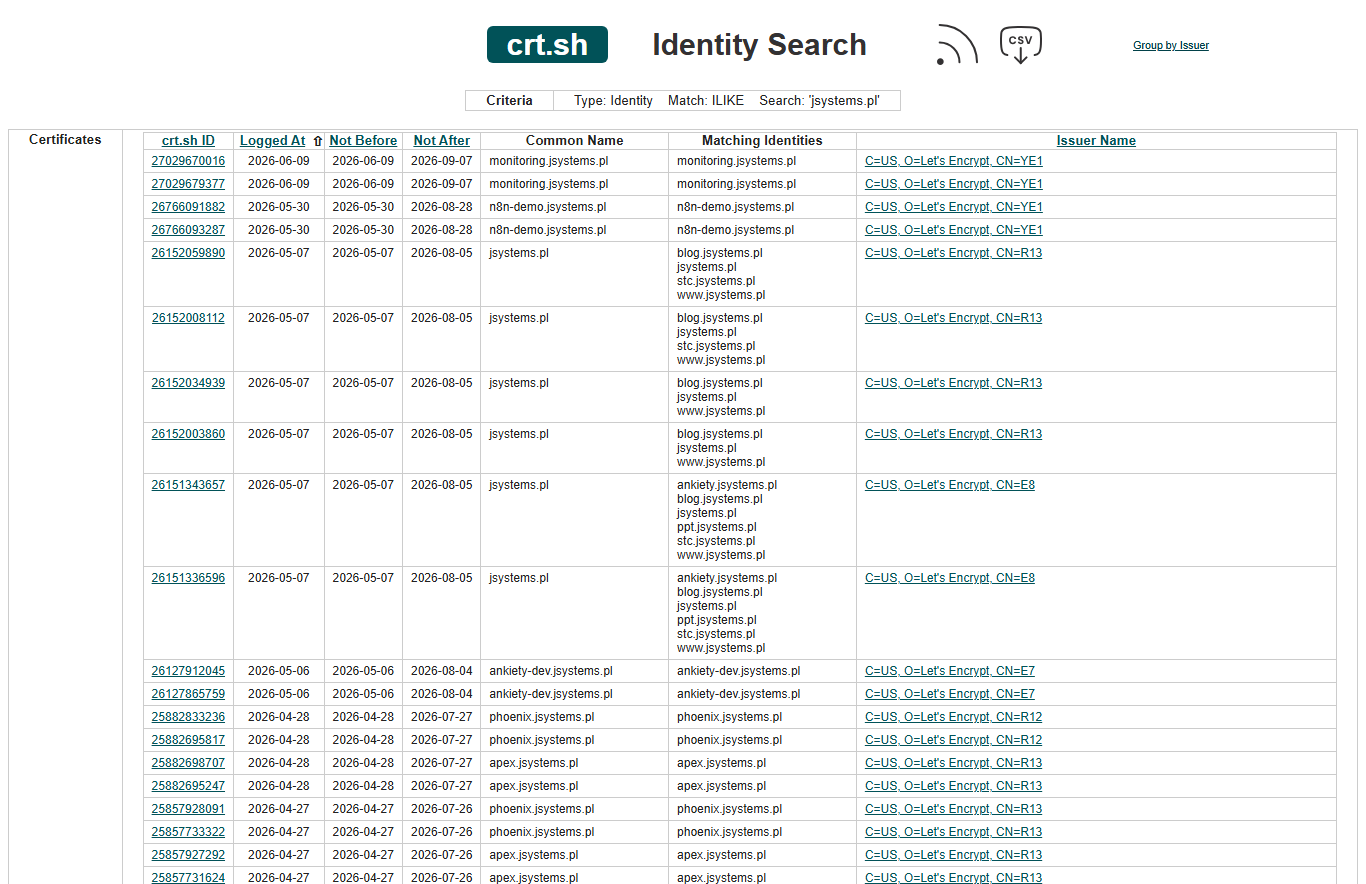Screen dimensions: 1366x884
Task: Open certificate ID 26152008112
Action: tap(188, 318)
